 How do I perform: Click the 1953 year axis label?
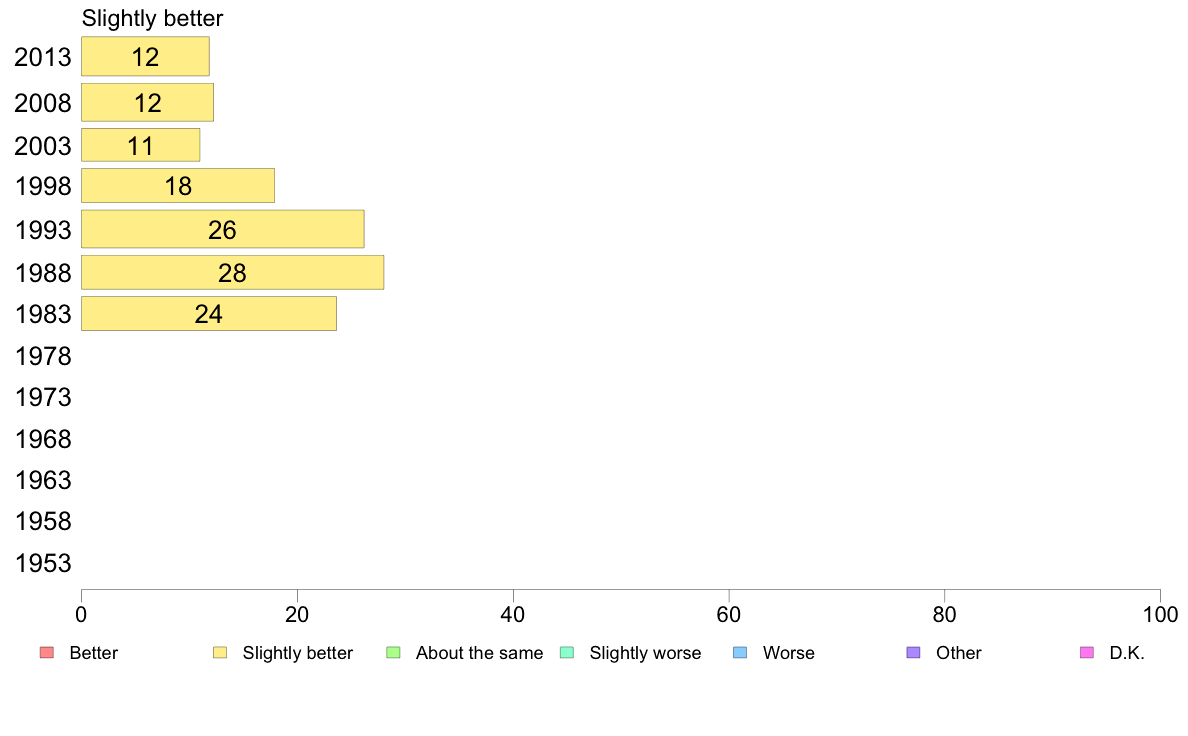click(43, 563)
